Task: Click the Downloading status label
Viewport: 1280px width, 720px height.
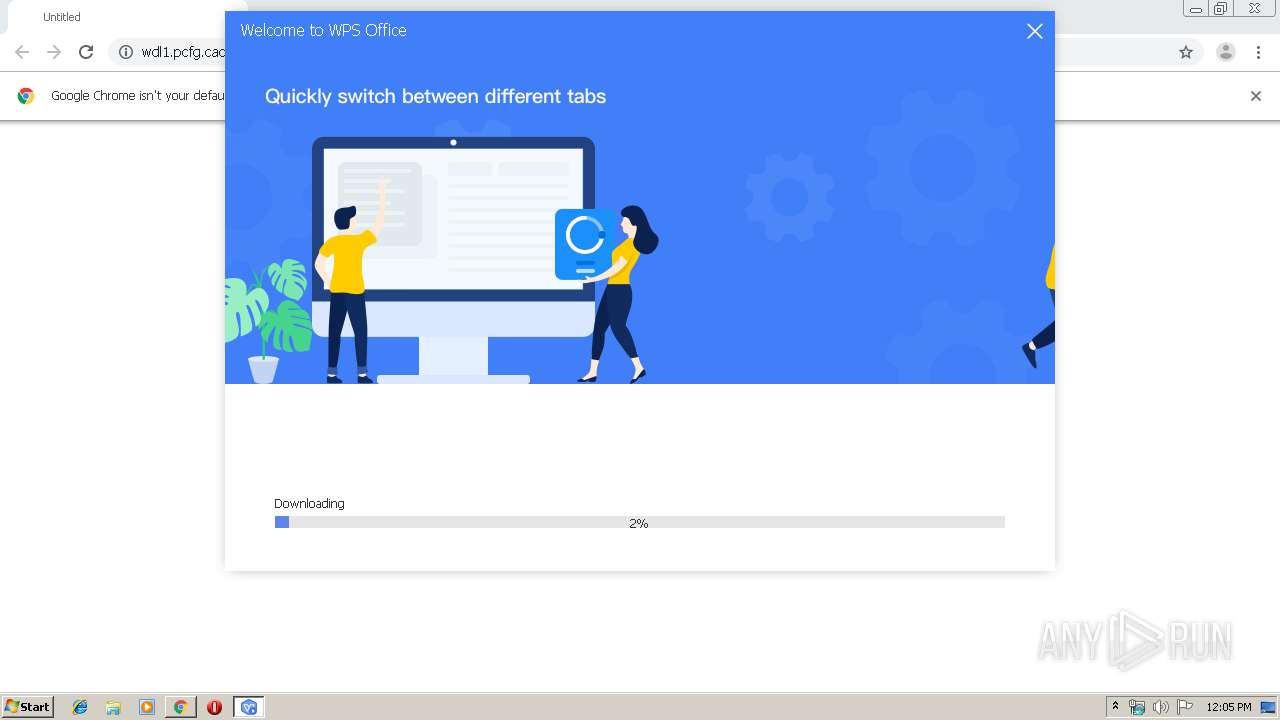Action: (x=309, y=503)
